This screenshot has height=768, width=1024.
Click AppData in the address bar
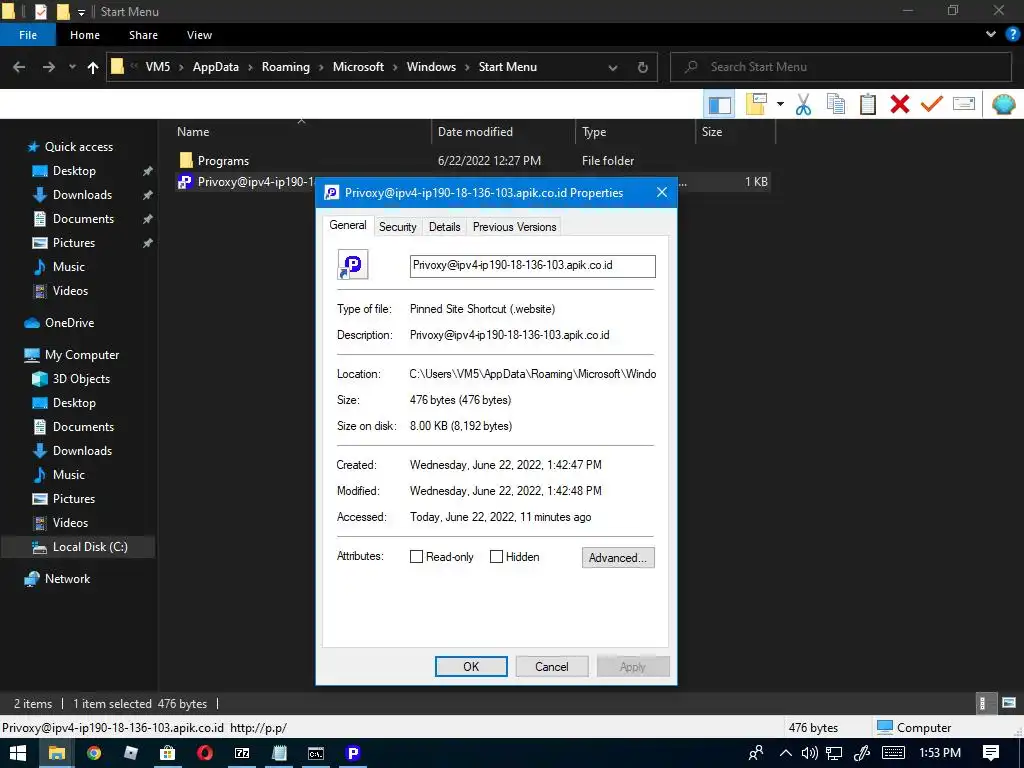click(x=216, y=67)
